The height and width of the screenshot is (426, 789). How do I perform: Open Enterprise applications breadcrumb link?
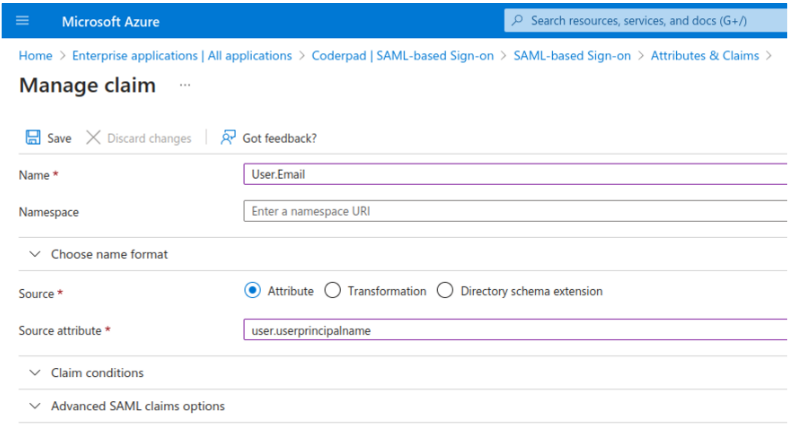point(182,56)
